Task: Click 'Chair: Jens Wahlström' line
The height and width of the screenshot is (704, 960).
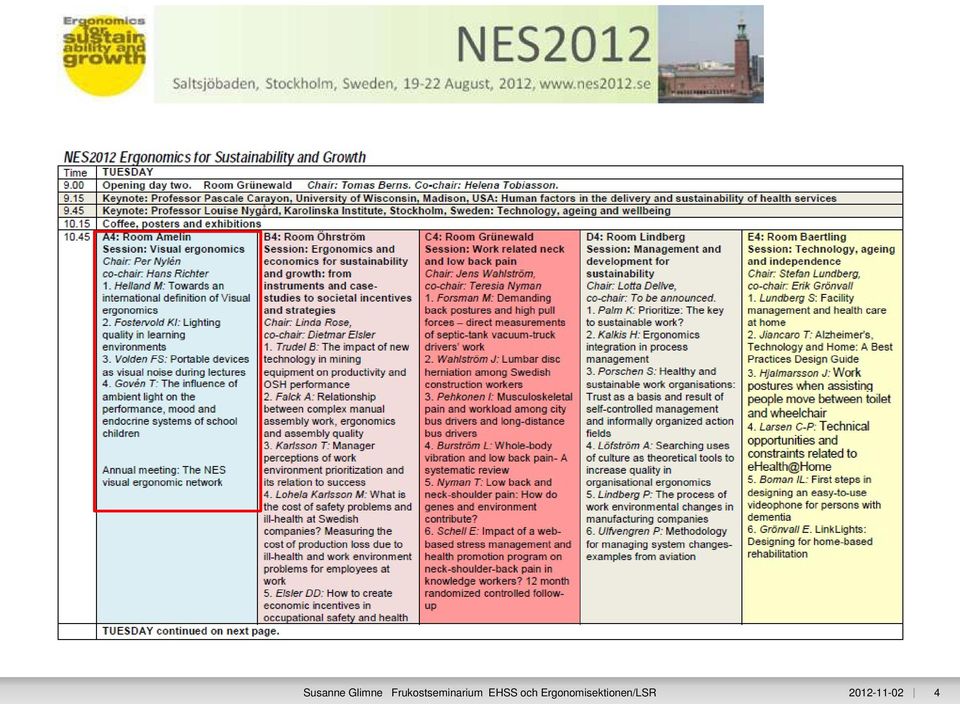Action: 479,274
